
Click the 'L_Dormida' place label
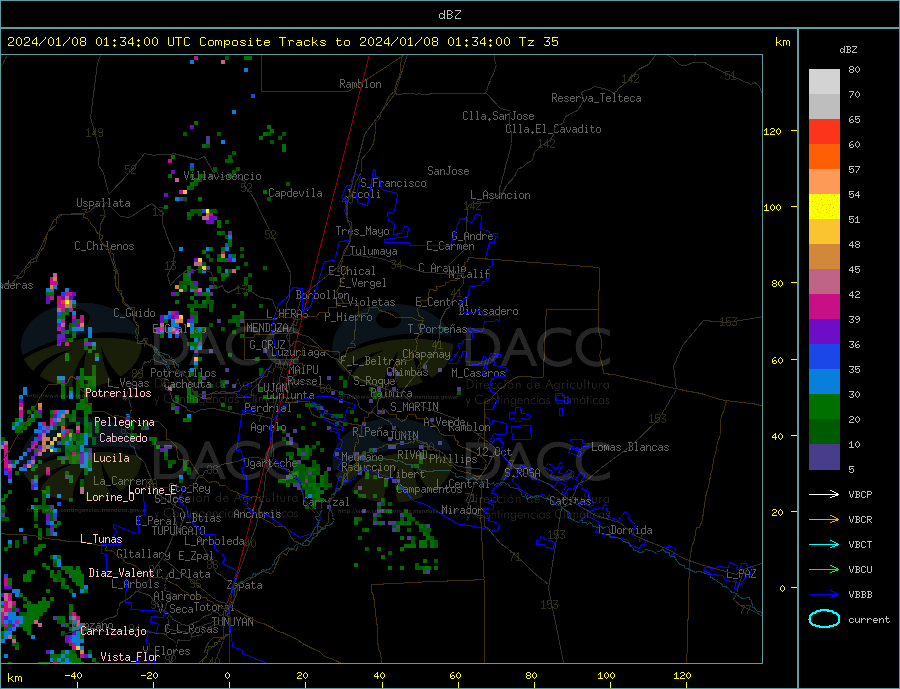626,530
